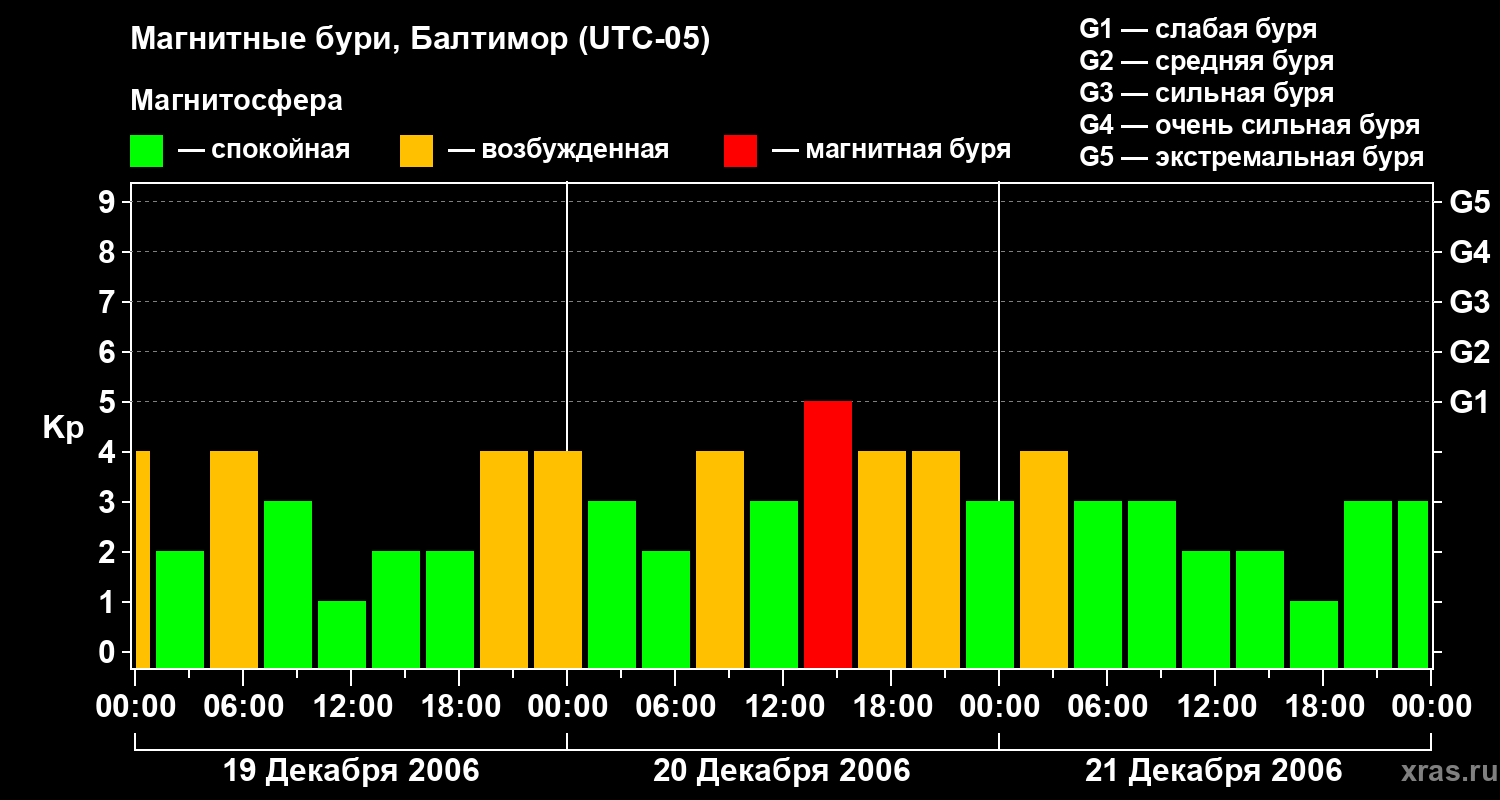Click the Kp axis label
1500x800 pixels.
click(63, 428)
